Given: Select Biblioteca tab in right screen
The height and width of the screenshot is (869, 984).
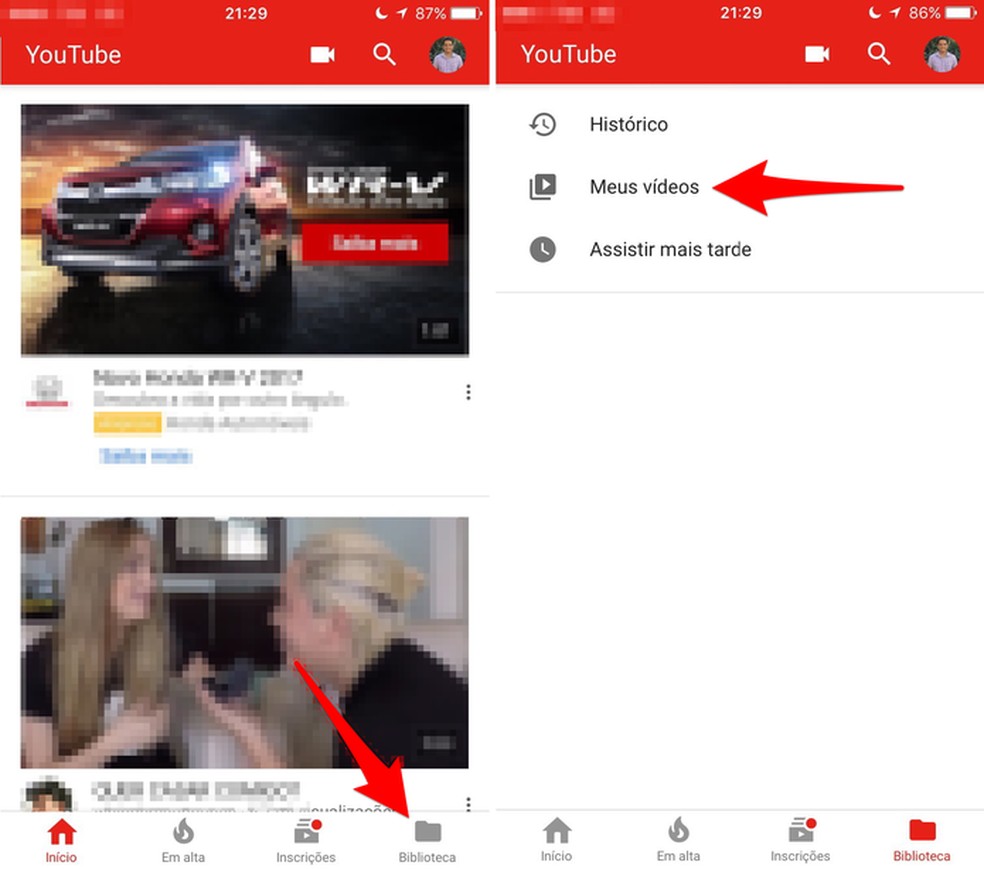Looking at the screenshot, I should [922, 840].
